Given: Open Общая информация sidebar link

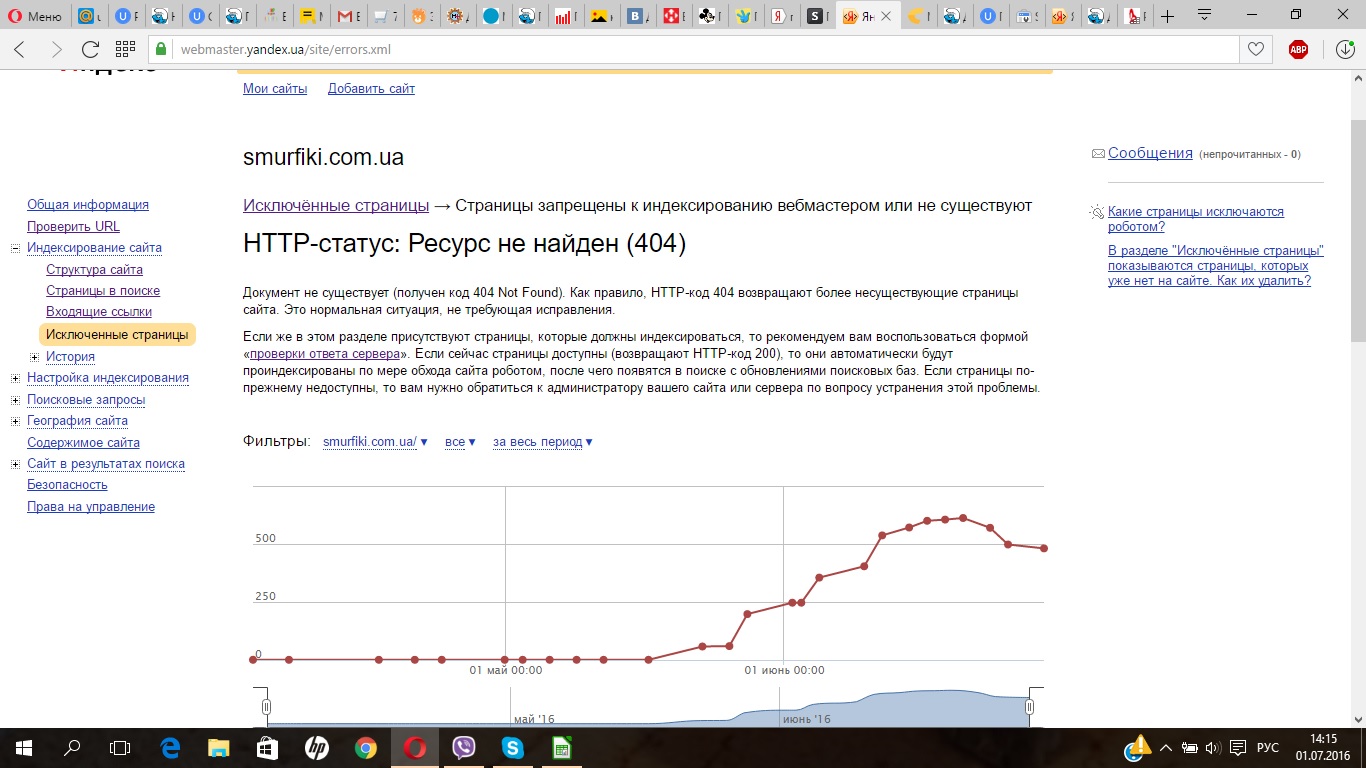Looking at the screenshot, I should pos(88,205).
